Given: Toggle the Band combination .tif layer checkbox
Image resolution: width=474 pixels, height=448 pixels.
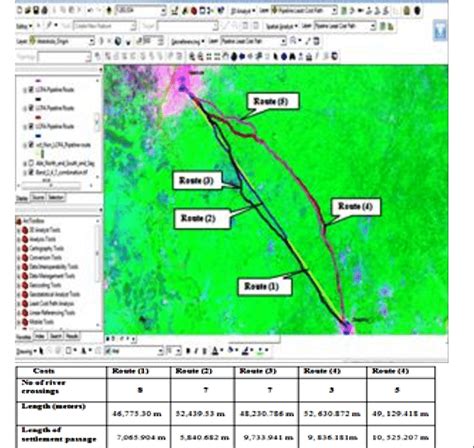Looking at the screenshot, I should point(31,172).
